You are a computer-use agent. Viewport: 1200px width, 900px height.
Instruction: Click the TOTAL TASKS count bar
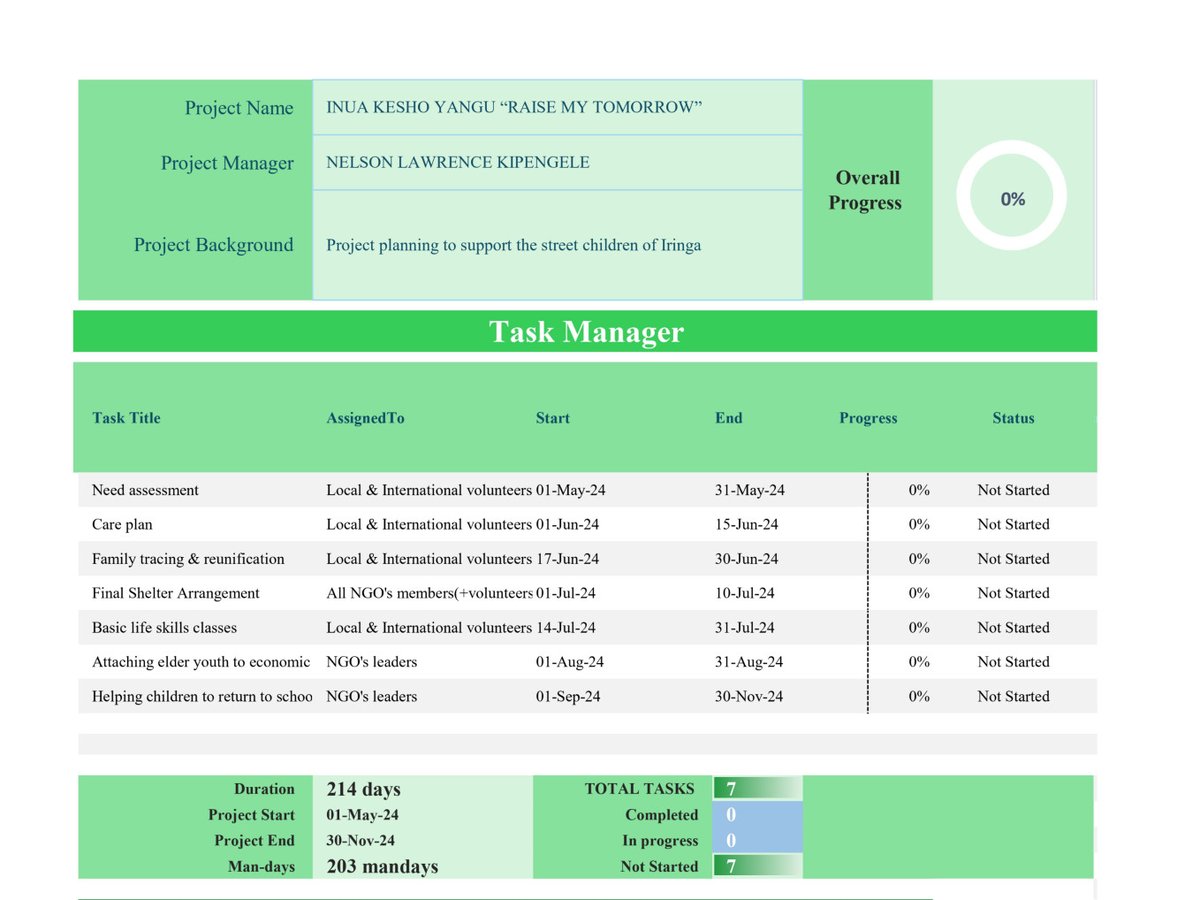pyautogui.click(x=757, y=789)
